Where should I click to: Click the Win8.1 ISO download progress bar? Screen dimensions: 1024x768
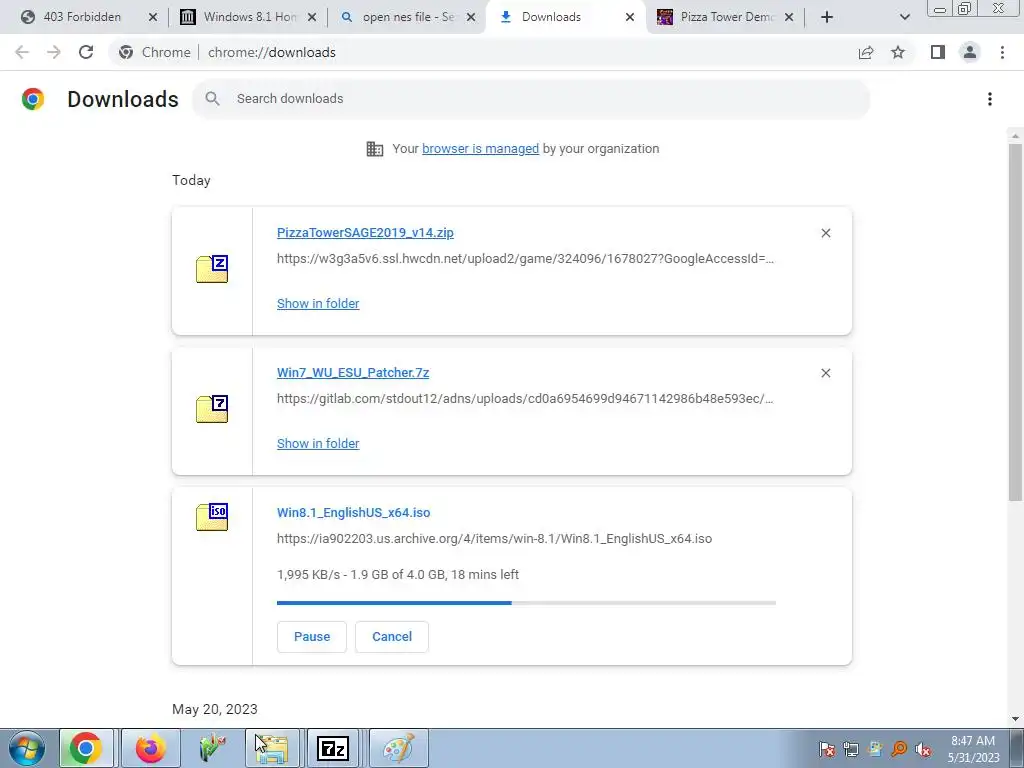(x=526, y=603)
